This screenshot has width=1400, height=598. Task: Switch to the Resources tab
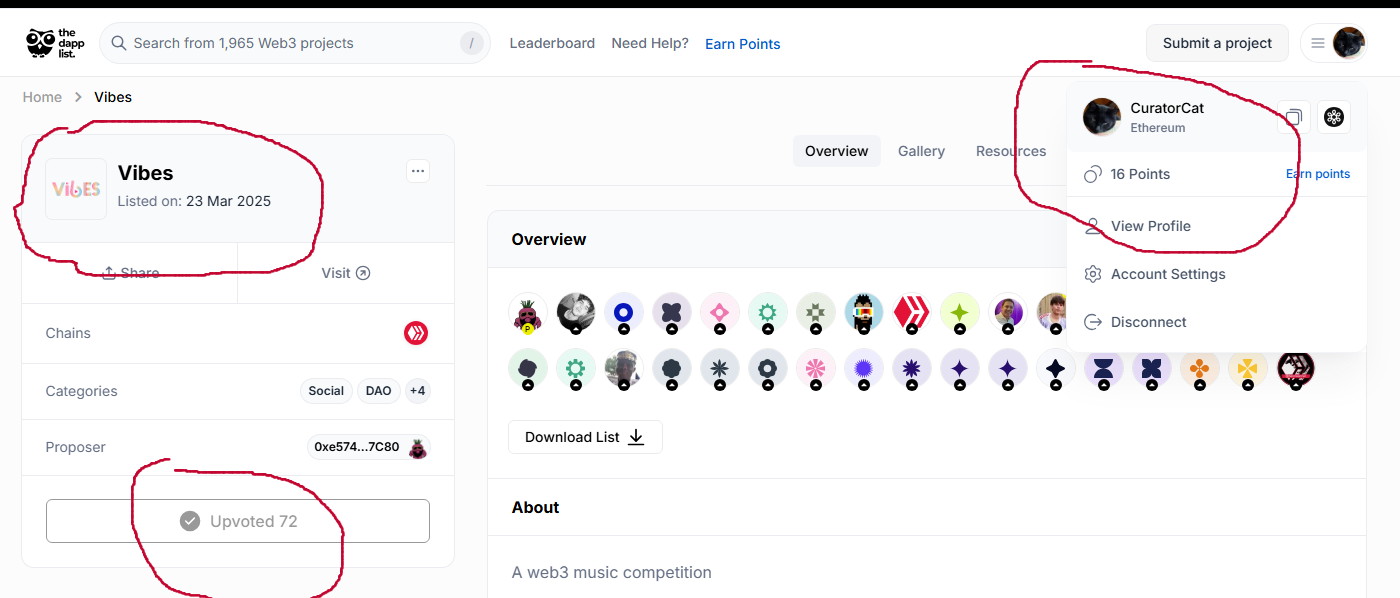(1011, 151)
